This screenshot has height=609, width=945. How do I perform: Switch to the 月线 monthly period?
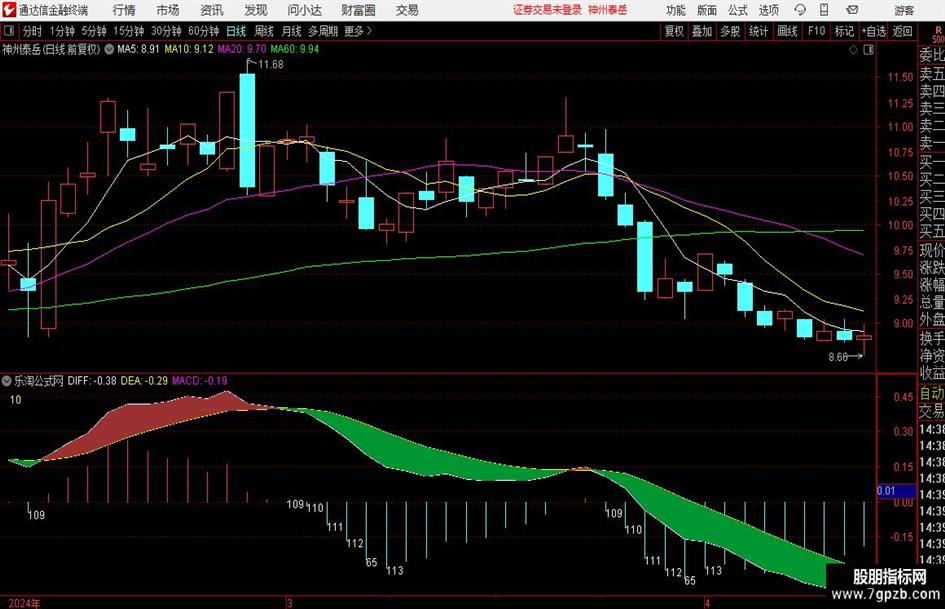[292, 31]
